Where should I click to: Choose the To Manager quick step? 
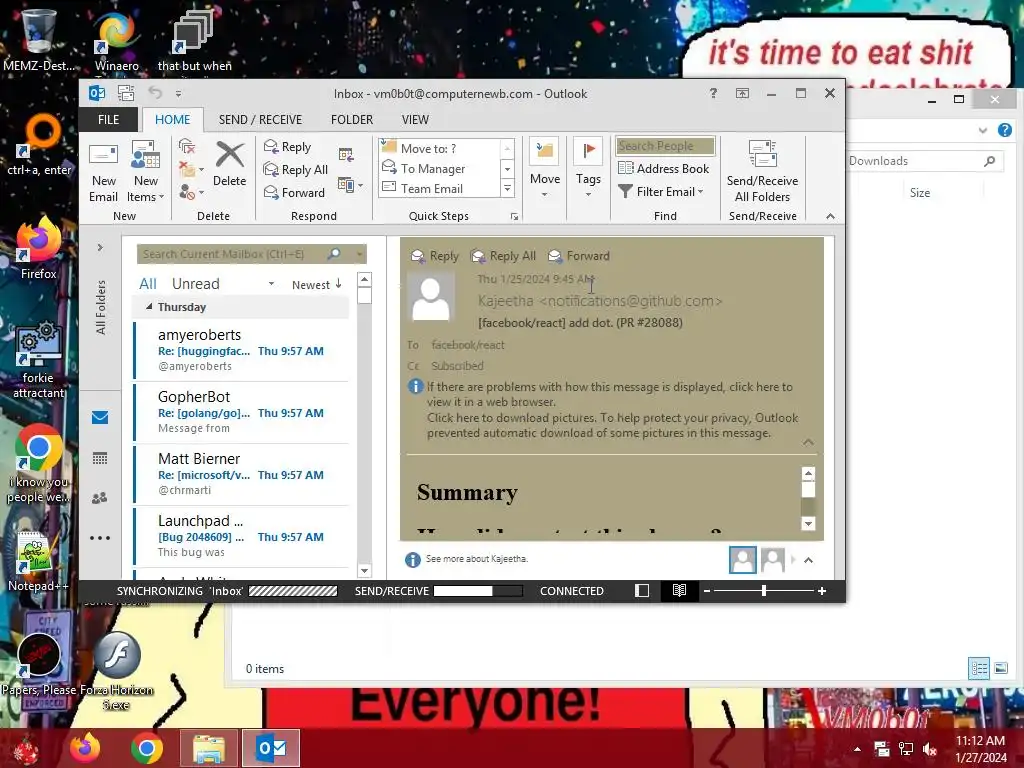click(439, 168)
